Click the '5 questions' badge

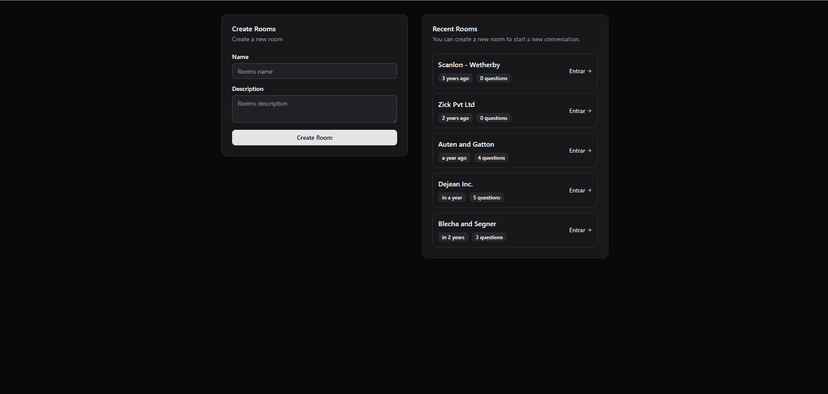[x=486, y=198]
